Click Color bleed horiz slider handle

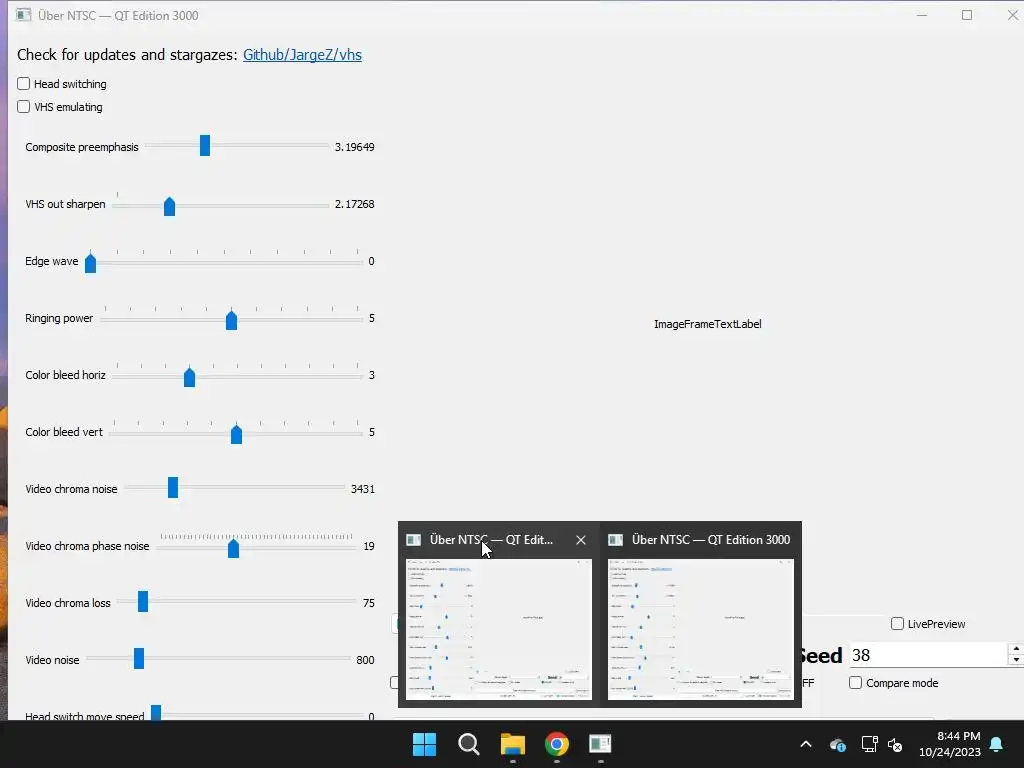(x=189, y=377)
